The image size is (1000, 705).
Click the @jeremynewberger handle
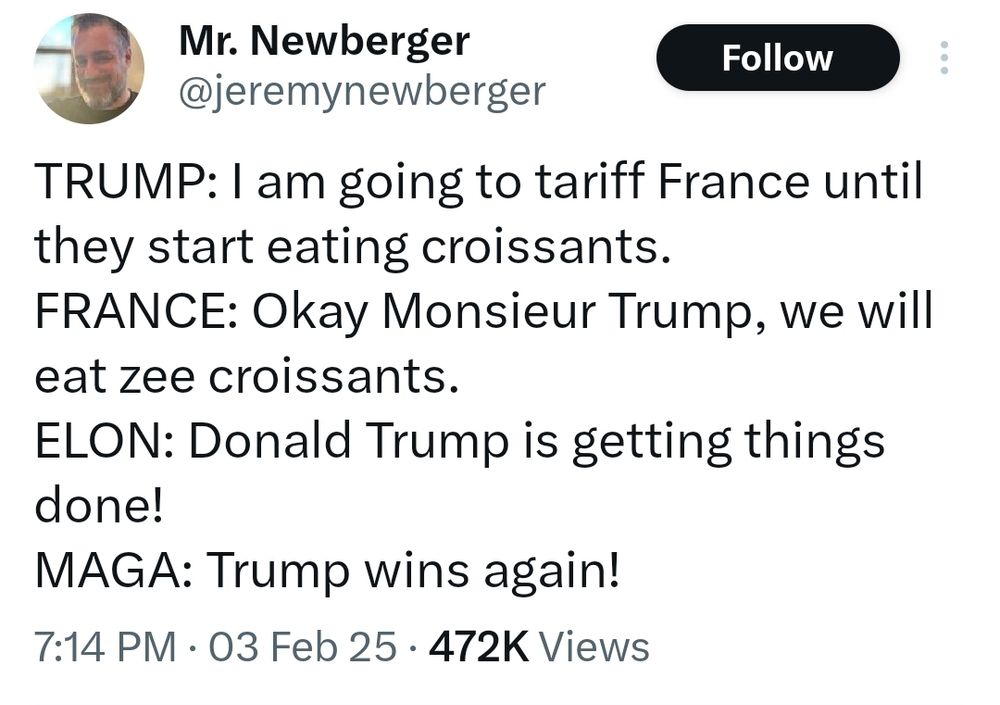(361, 92)
